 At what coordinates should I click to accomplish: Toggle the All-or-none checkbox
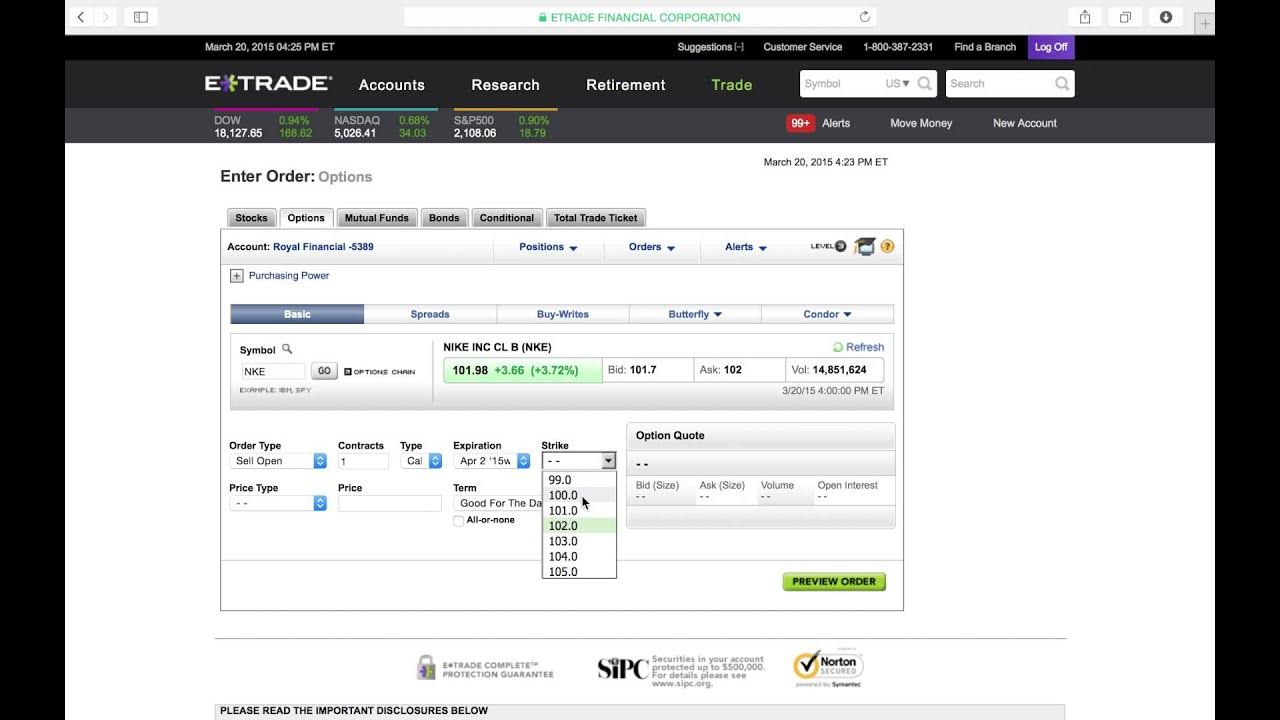point(458,521)
